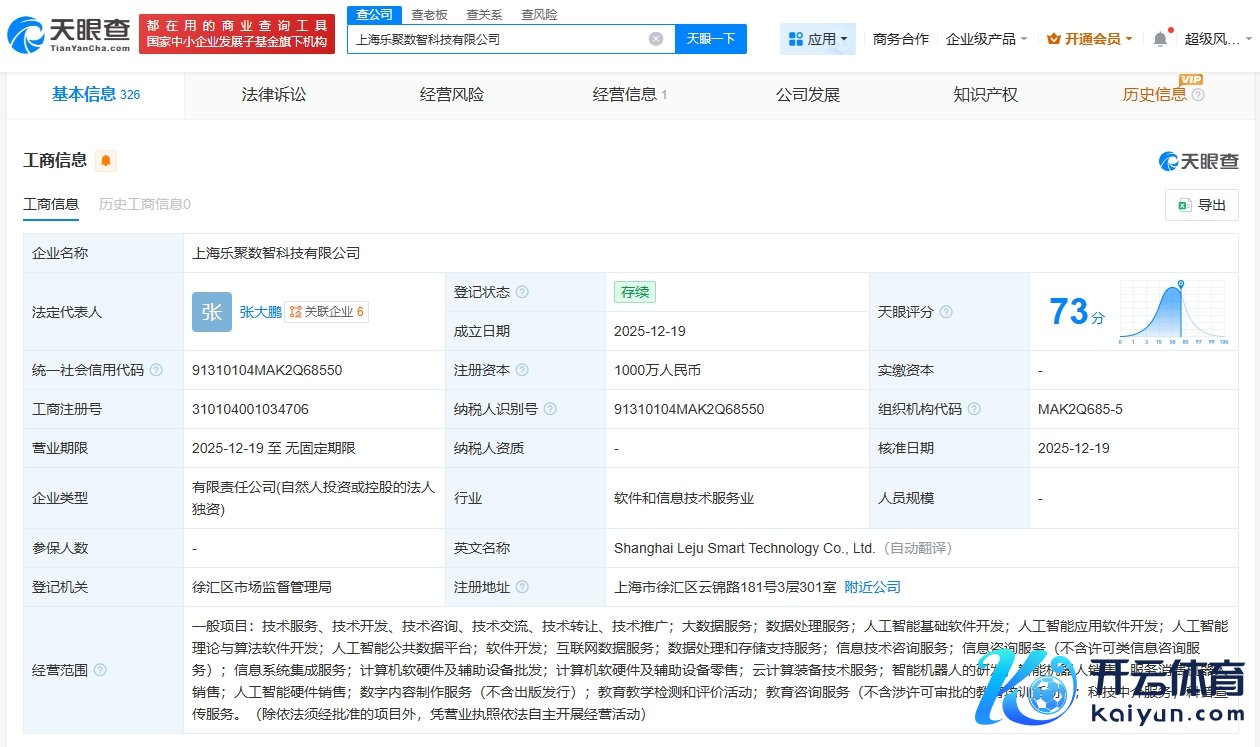This screenshot has width=1260, height=747.
Task: Click the orange alert bell beside 工商信息
Action: [x=106, y=161]
